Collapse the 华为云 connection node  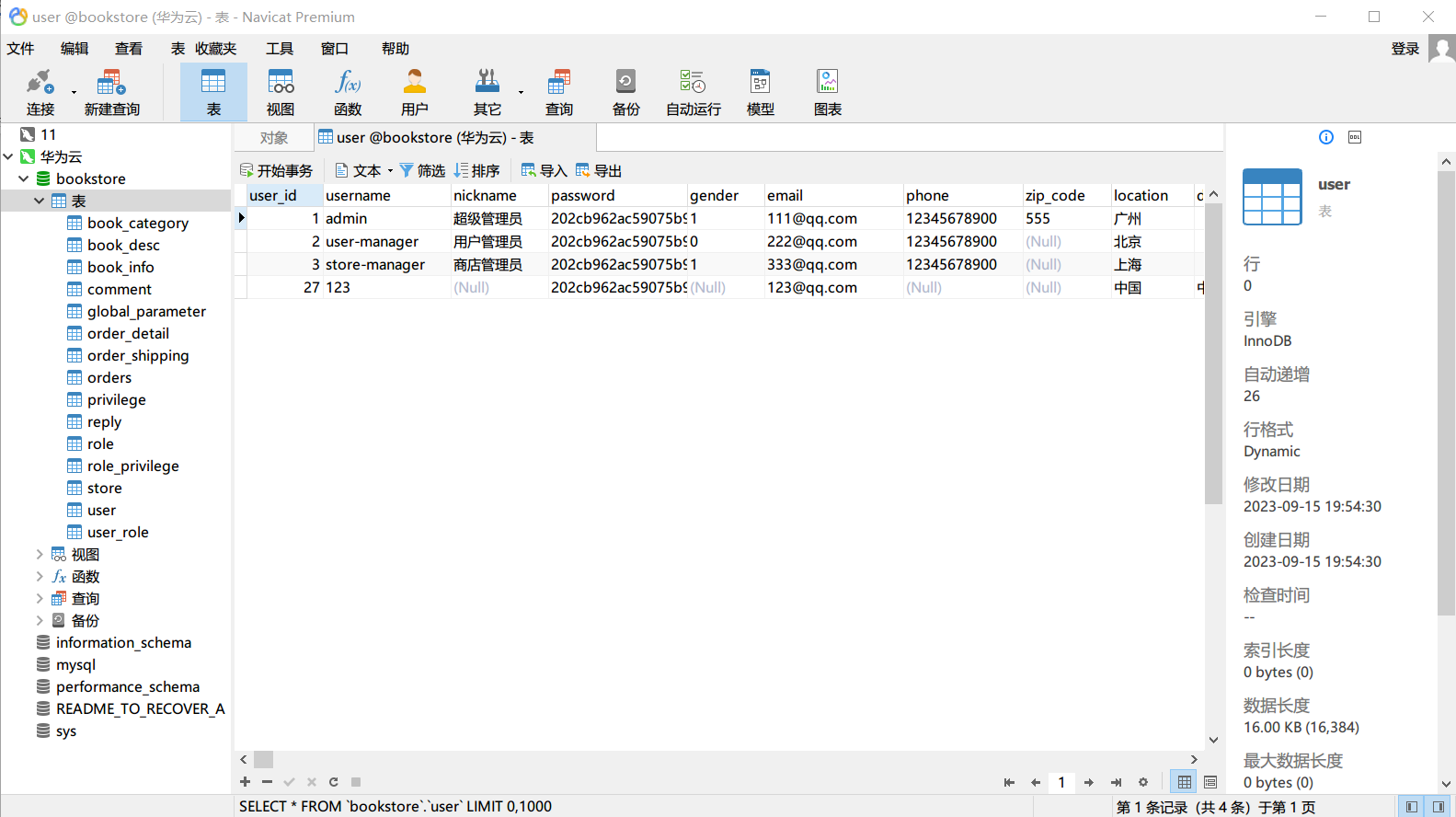click(x=8, y=156)
